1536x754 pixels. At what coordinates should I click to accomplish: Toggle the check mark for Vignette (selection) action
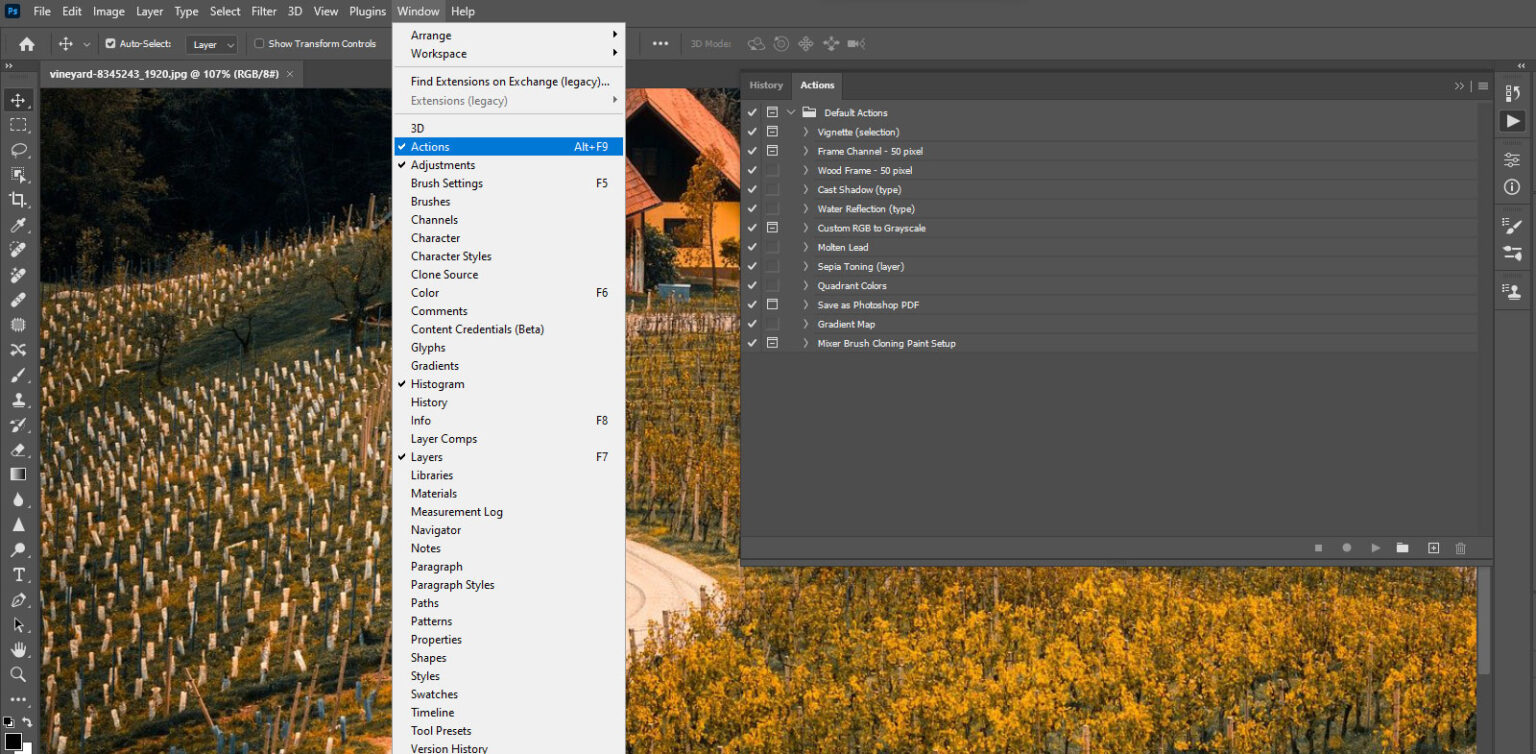click(x=752, y=132)
